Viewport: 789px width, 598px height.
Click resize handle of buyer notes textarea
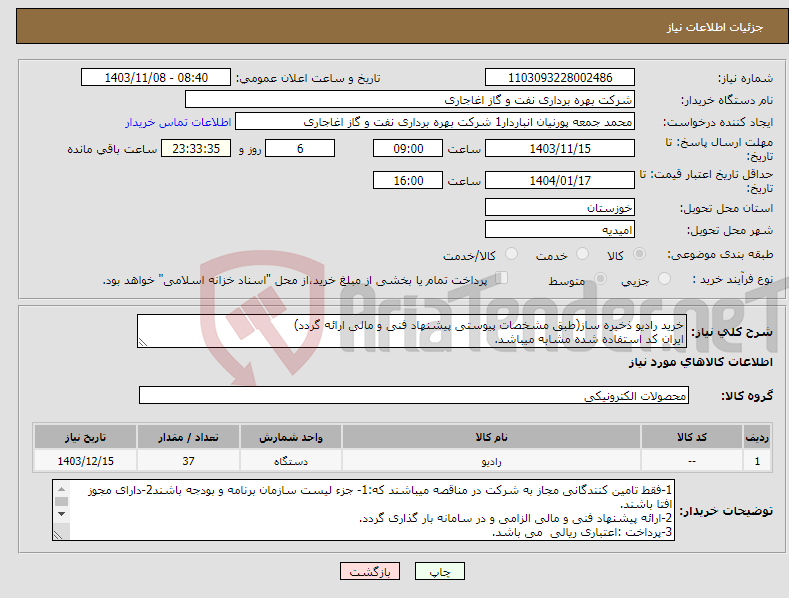pyautogui.click(x=58, y=536)
